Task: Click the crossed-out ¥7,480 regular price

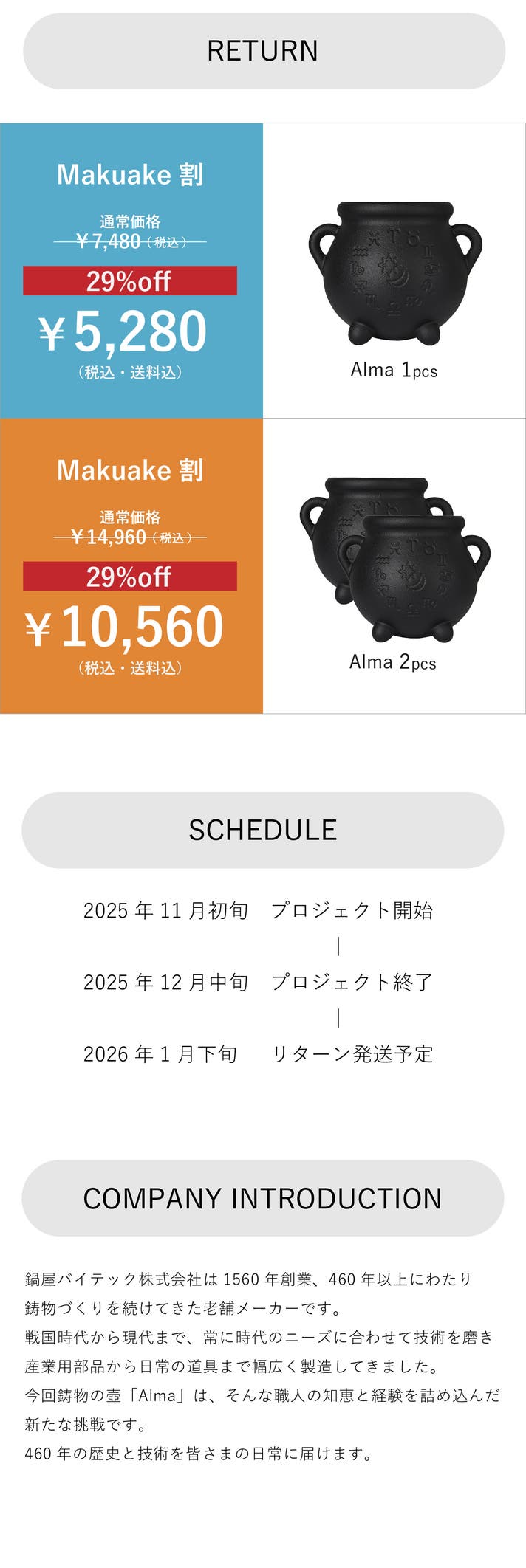Action: pos(109,241)
